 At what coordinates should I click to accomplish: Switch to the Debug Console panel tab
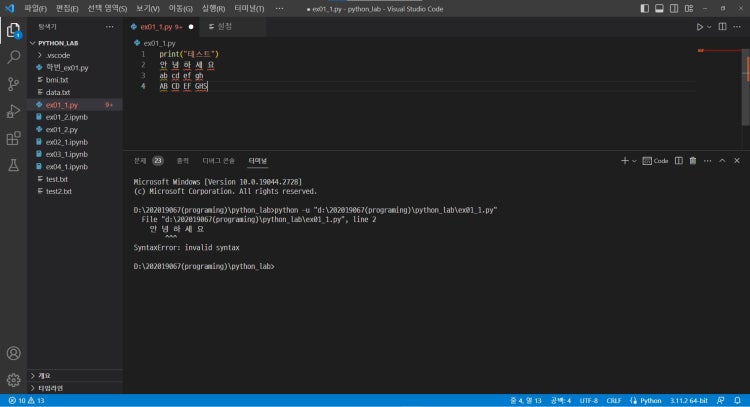click(x=219, y=161)
